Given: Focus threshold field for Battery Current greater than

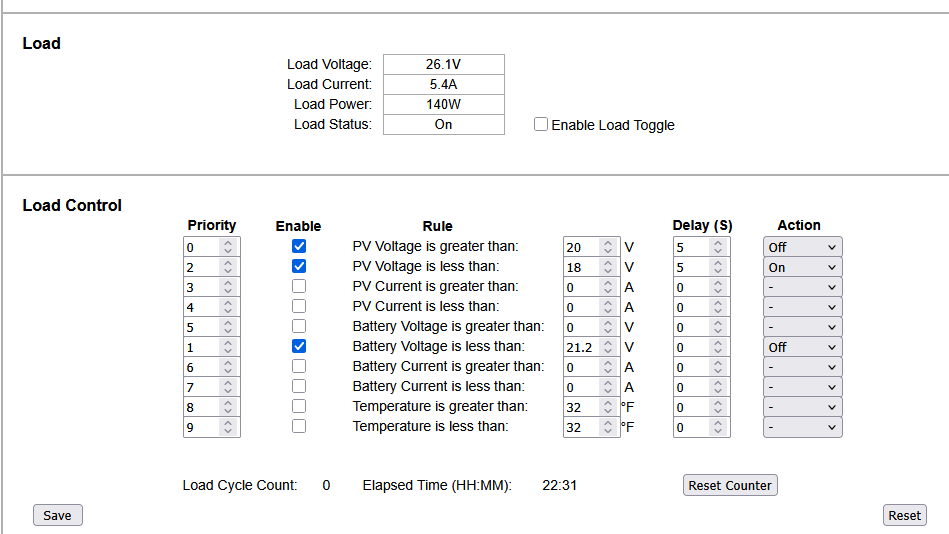Looking at the screenshot, I should point(591,367).
